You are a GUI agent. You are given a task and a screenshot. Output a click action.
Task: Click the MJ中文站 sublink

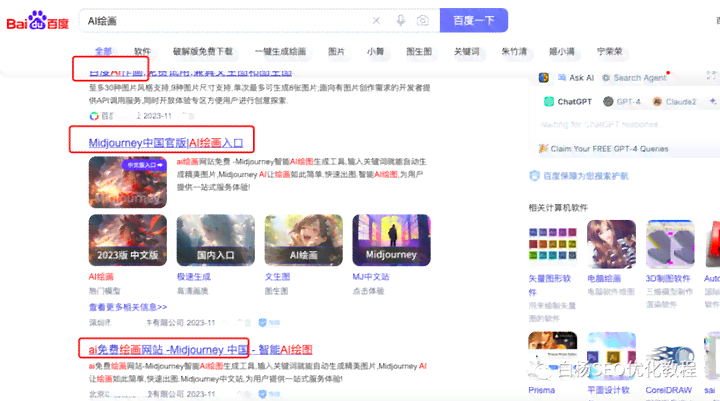point(371,277)
